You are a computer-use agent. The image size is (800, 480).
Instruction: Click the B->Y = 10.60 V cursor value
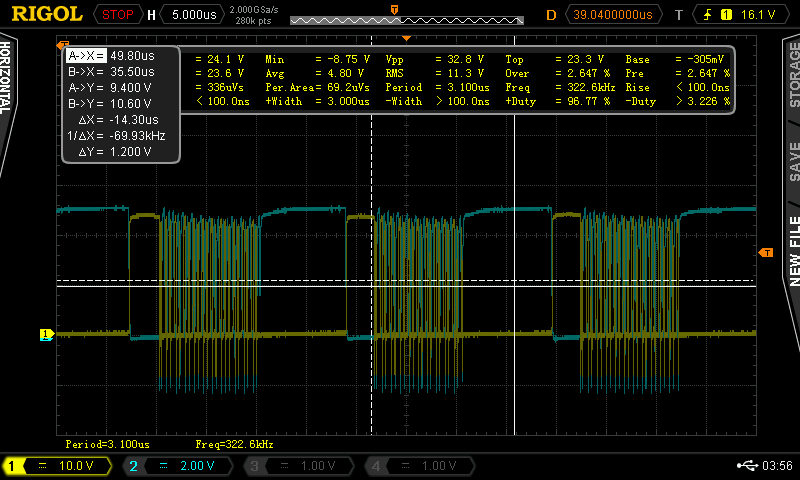click(110, 104)
